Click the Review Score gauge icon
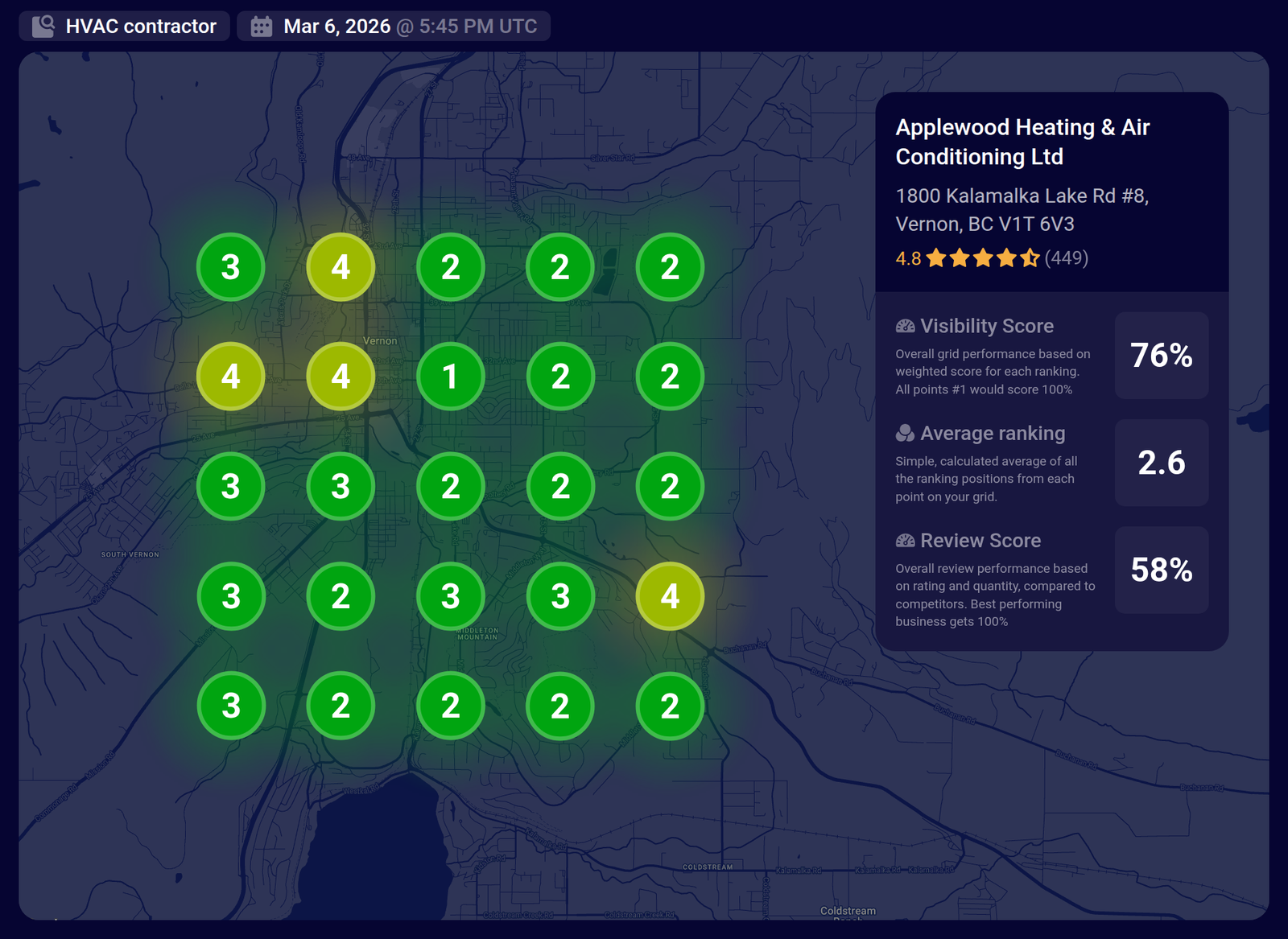The image size is (1288, 939). [x=905, y=541]
